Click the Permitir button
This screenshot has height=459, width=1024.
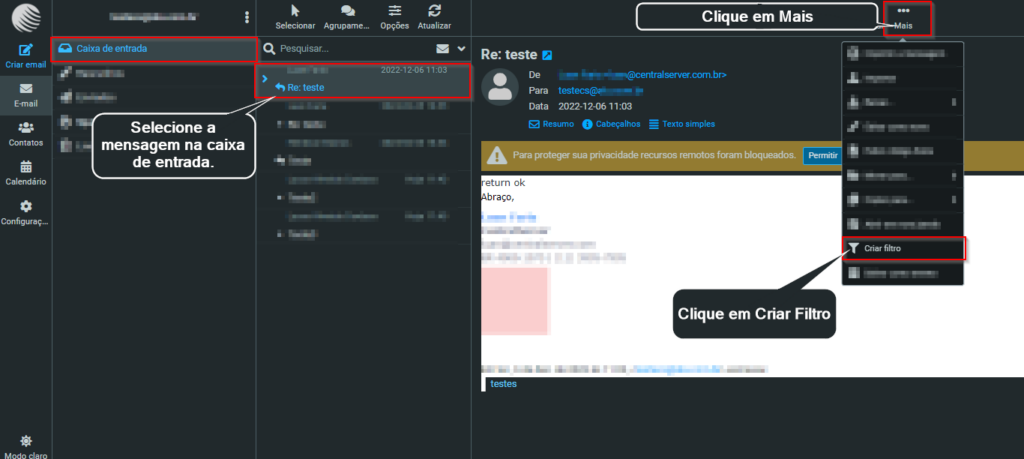(x=822, y=156)
